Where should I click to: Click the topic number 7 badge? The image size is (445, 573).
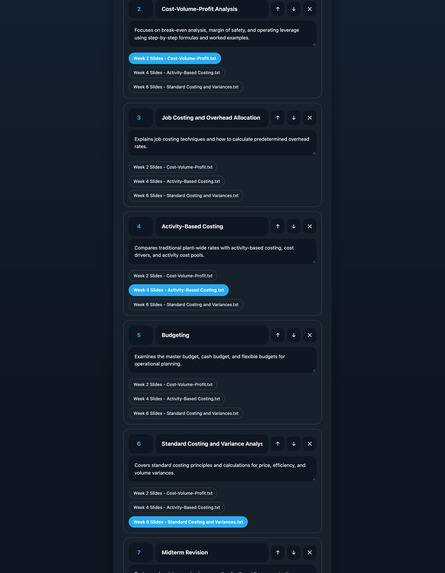[x=141, y=553]
